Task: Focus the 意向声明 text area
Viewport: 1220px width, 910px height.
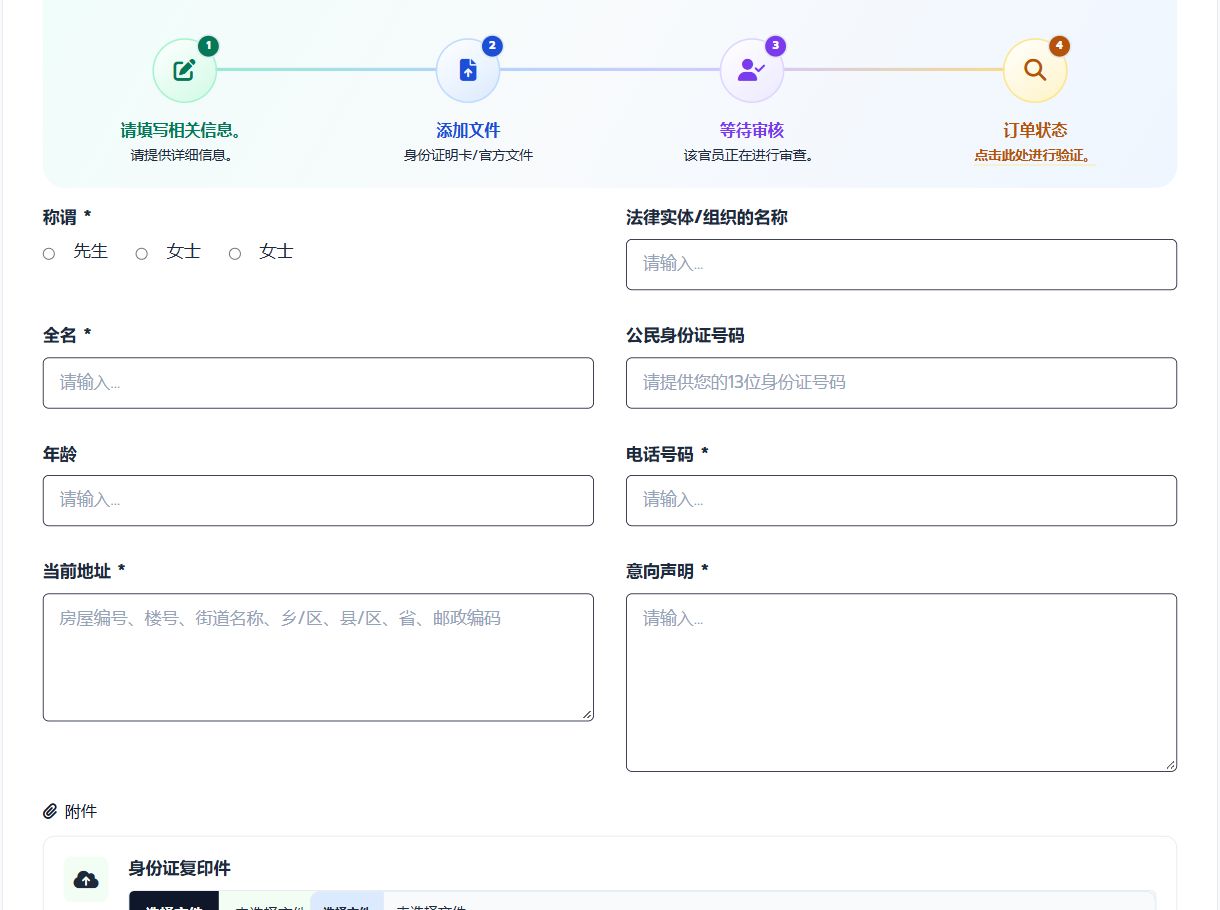Action: (901, 683)
